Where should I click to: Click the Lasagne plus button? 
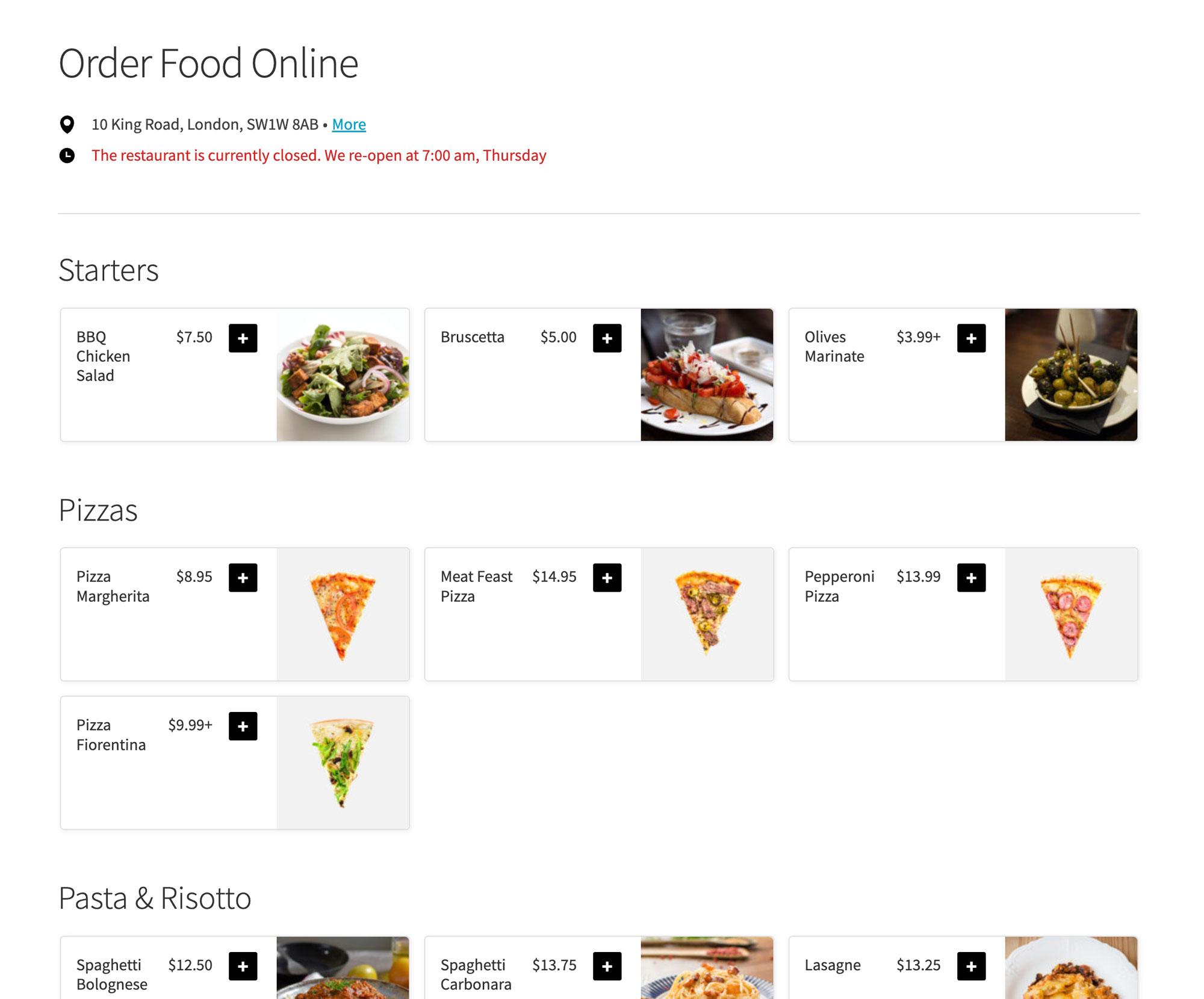[972, 966]
